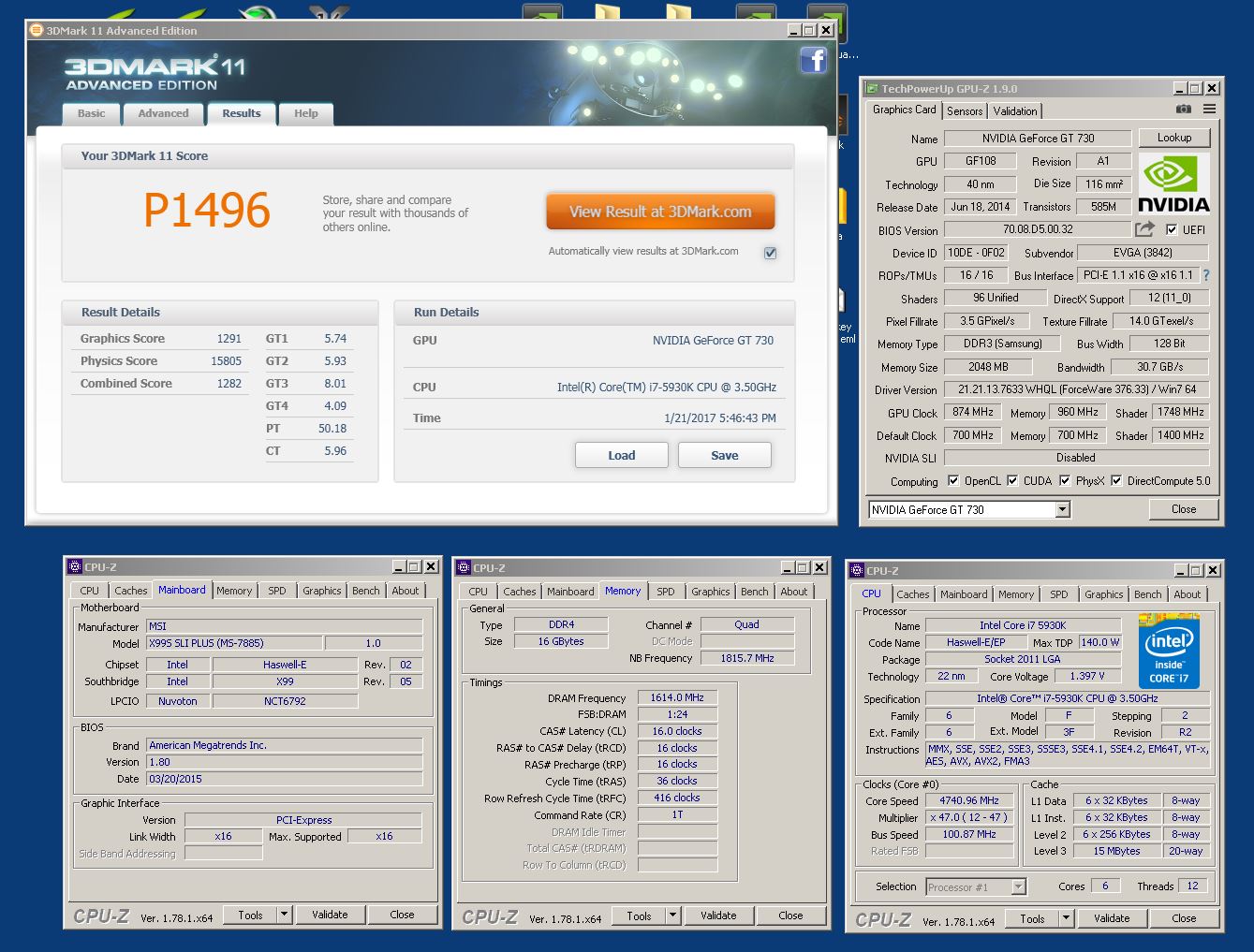Open Caches tab in CPU-Z Mainboard window
Image resolution: width=1254 pixels, height=952 pixels.
[131, 591]
